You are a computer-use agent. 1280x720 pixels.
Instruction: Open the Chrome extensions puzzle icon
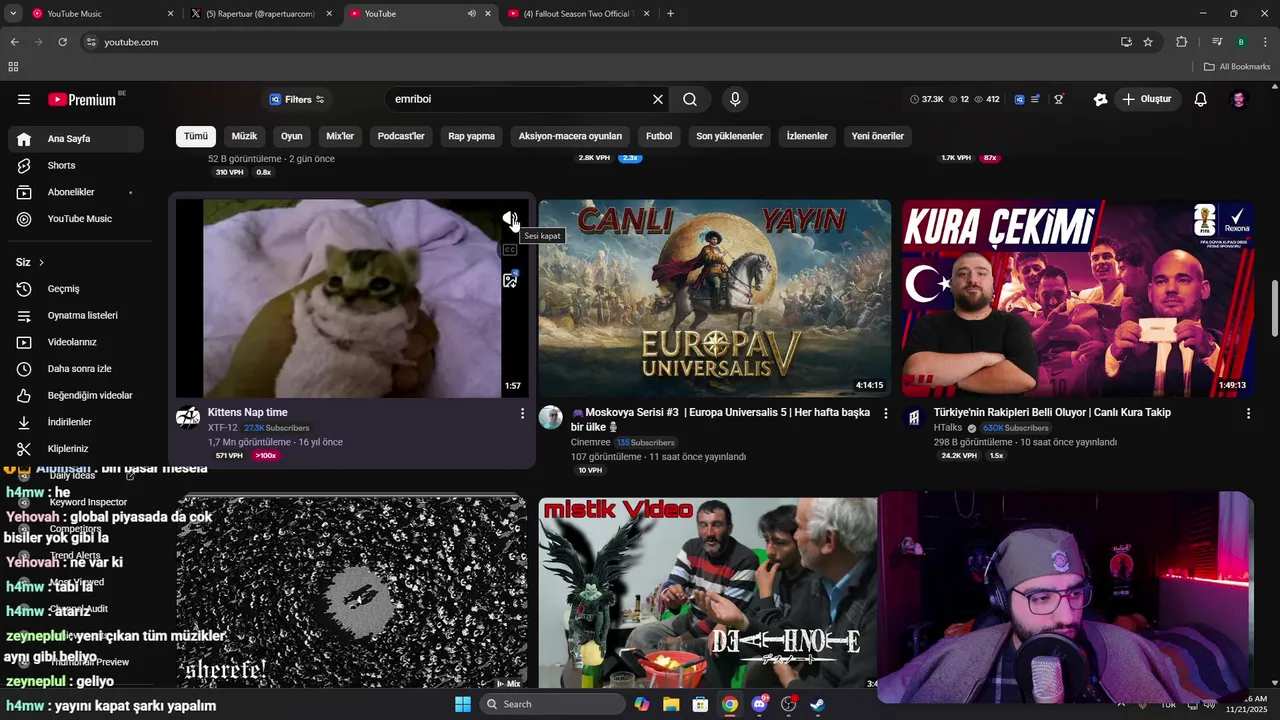pyautogui.click(x=1181, y=42)
